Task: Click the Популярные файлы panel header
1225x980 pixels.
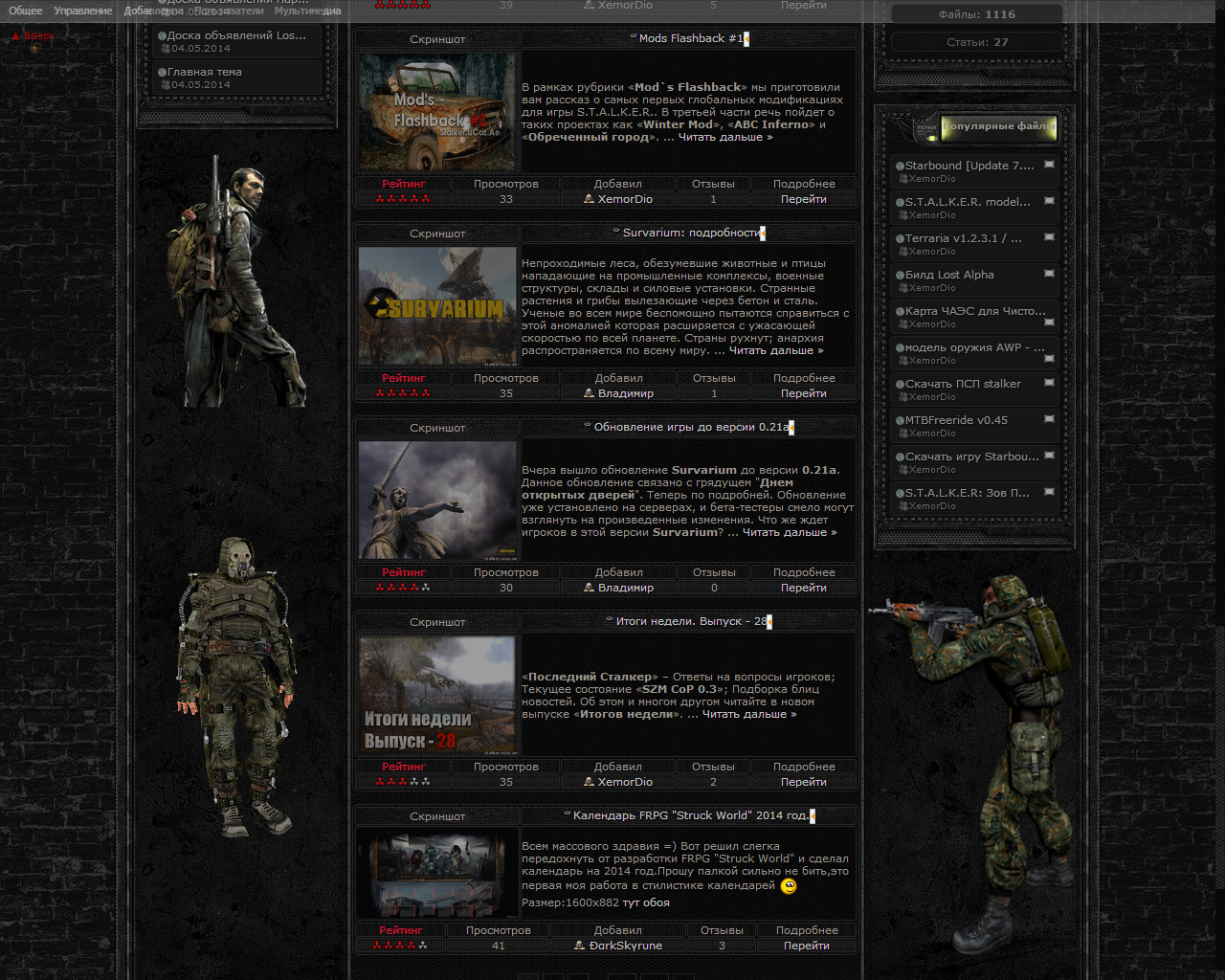Action: tap(999, 127)
